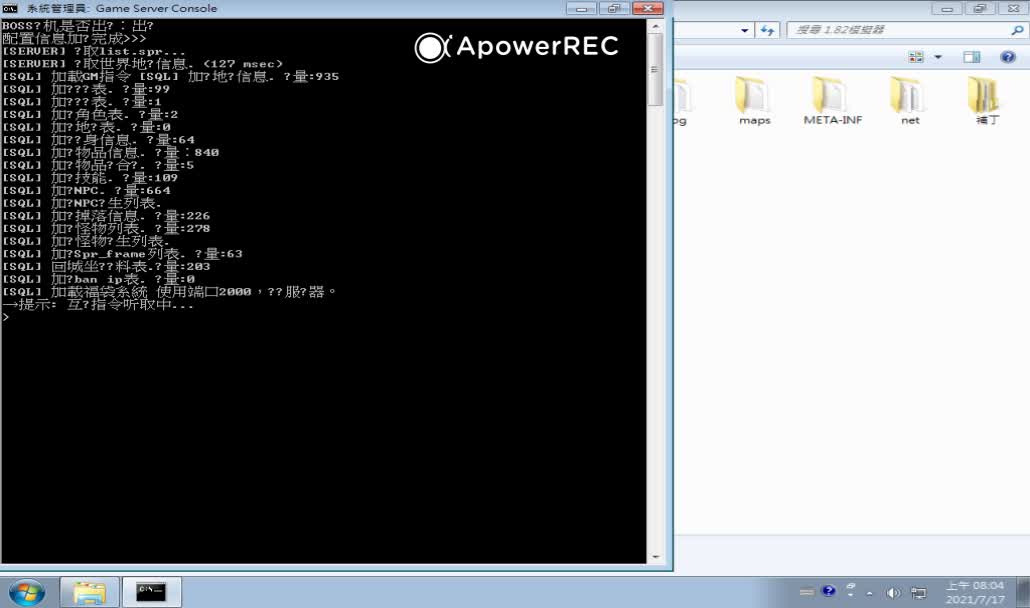Open the maps folder in Explorer
Image resolution: width=1030 pixels, height=608 pixels.
pyautogui.click(x=754, y=100)
